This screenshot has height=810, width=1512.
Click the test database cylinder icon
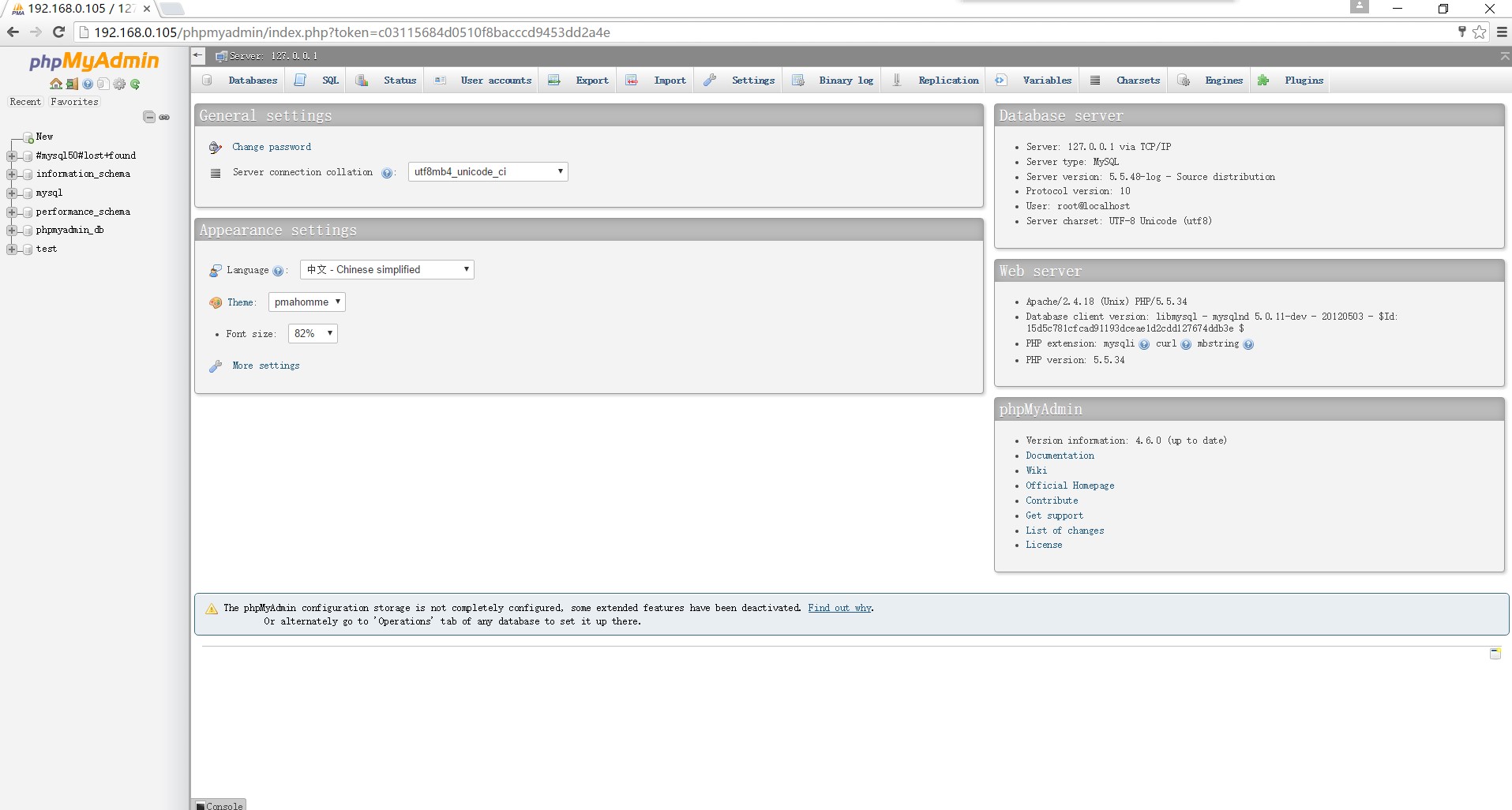28,249
